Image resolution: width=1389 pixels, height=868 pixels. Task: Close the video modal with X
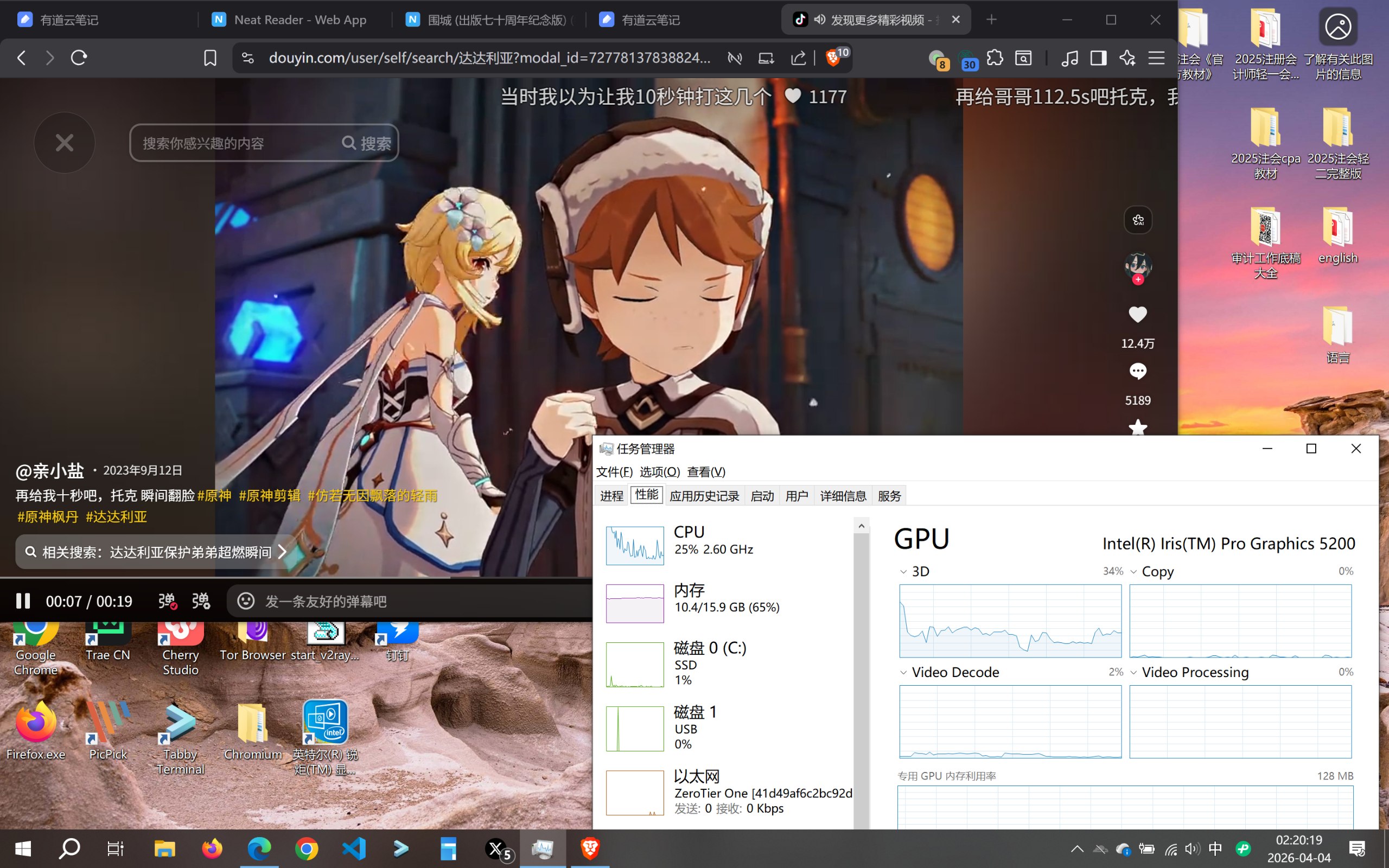64,143
